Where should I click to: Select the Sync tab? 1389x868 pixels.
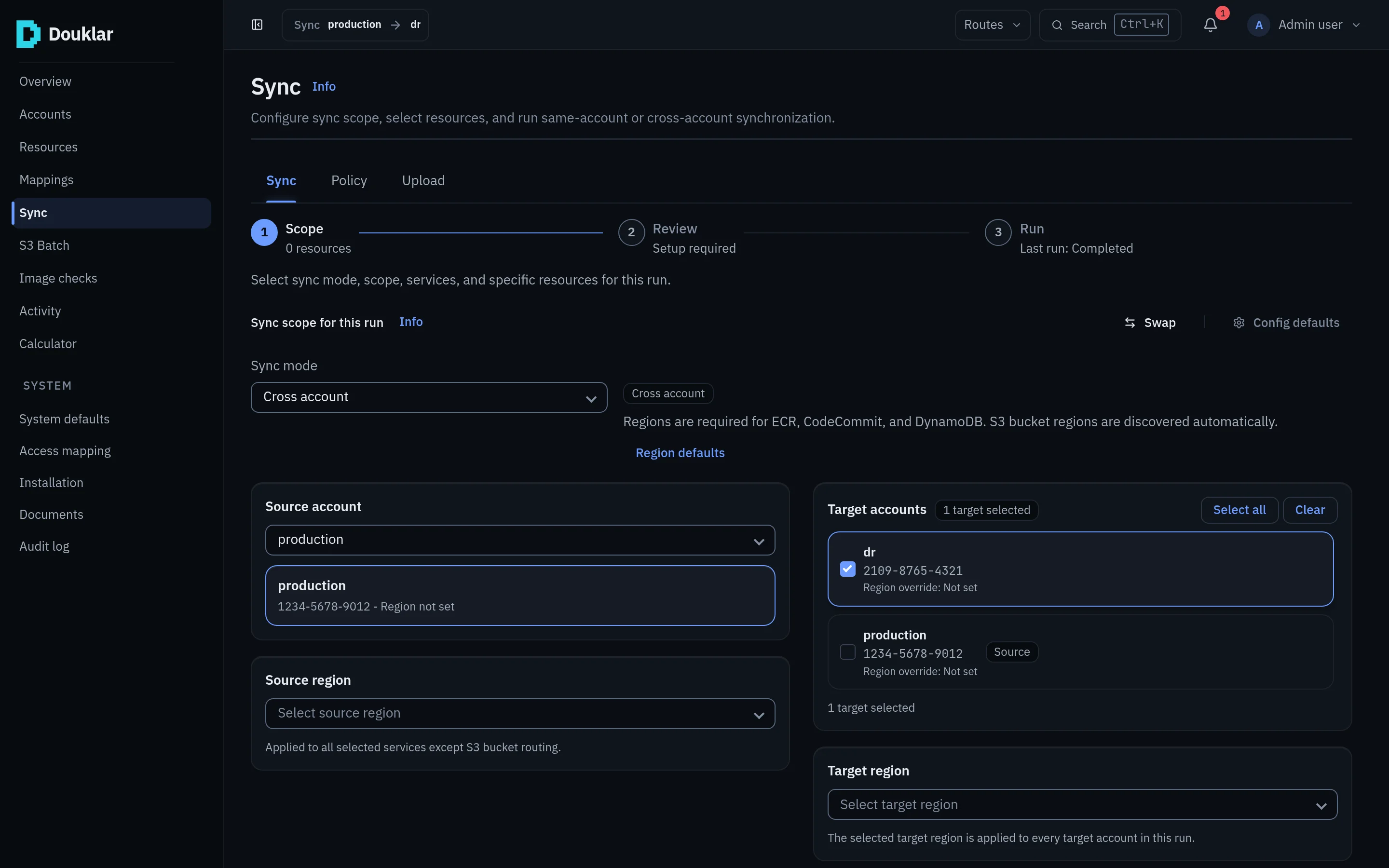tap(281, 180)
